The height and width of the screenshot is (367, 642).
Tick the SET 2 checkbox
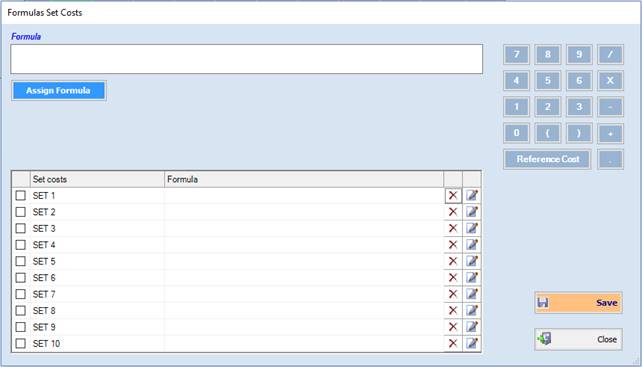(20, 212)
